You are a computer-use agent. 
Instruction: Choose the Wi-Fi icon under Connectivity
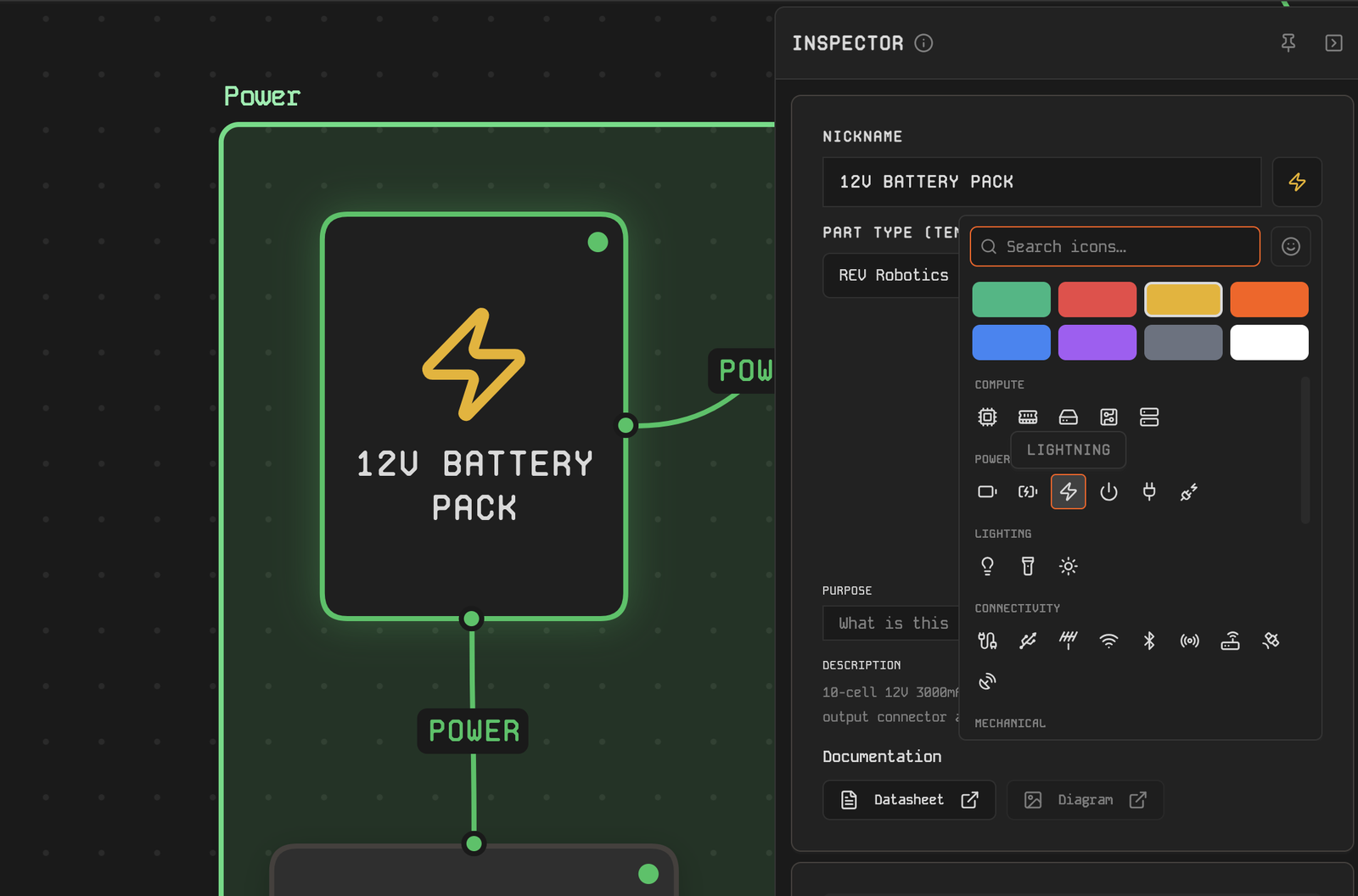click(x=1108, y=641)
